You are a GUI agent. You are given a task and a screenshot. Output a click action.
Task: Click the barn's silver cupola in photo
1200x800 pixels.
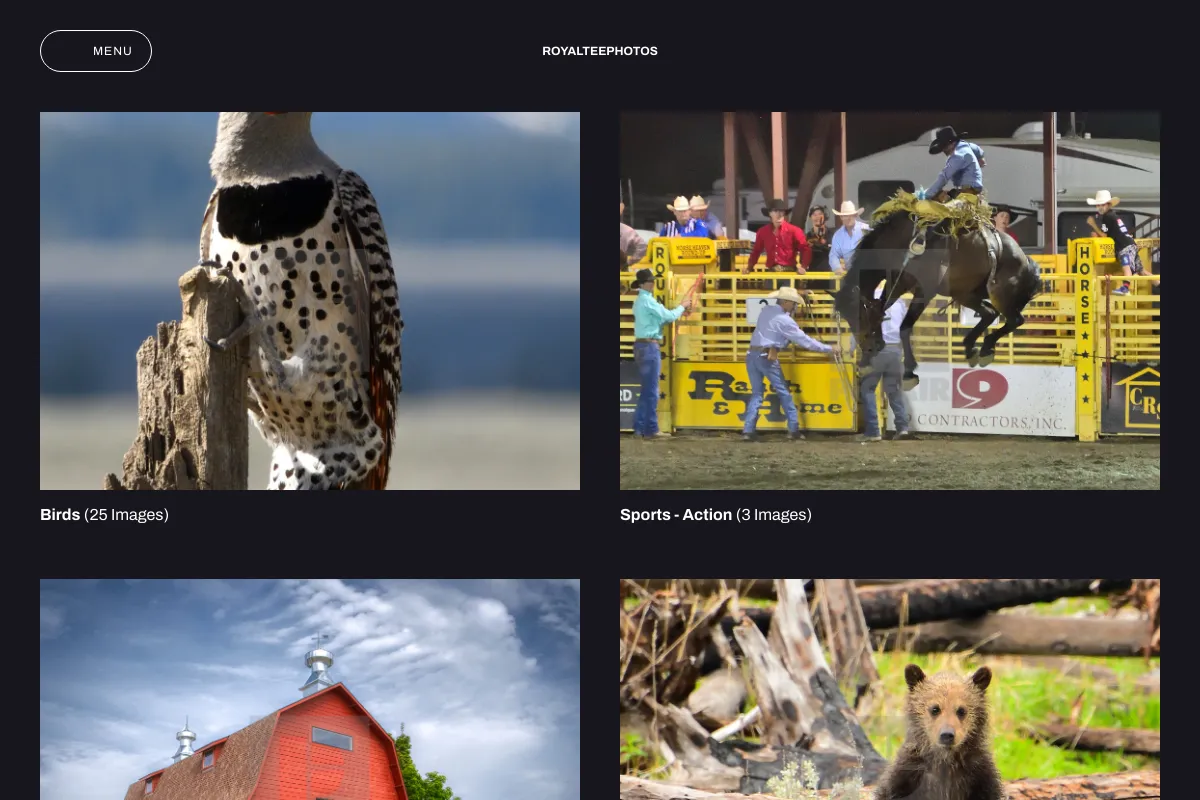[x=318, y=662]
